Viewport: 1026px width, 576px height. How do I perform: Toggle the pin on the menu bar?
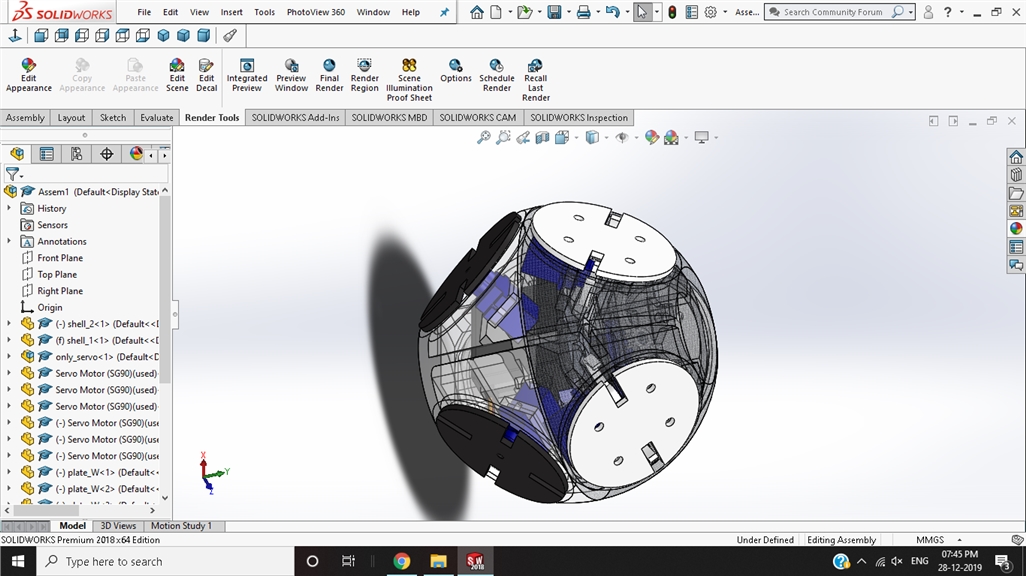[x=444, y=12]
